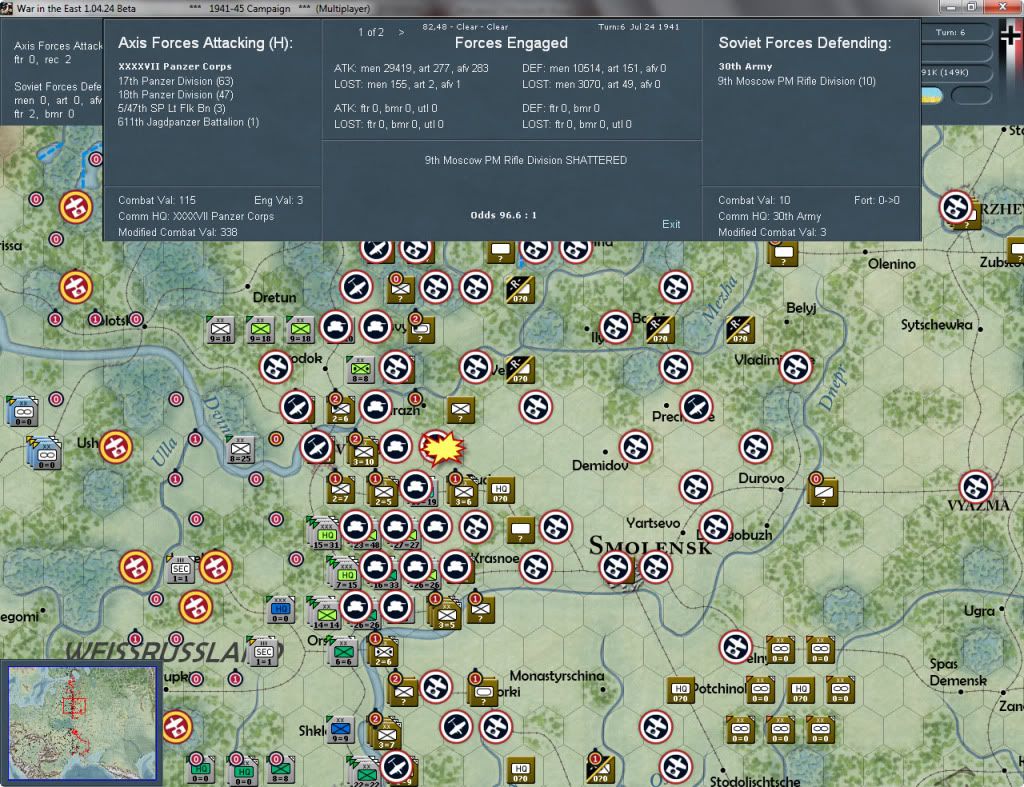Select the Soviet infantry counter 3=10
The height and width of the screenshot is (787, 1024).
pos(363,452)
